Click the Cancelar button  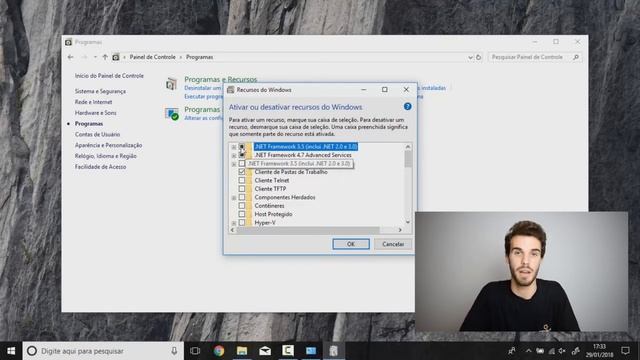point(393,244)
